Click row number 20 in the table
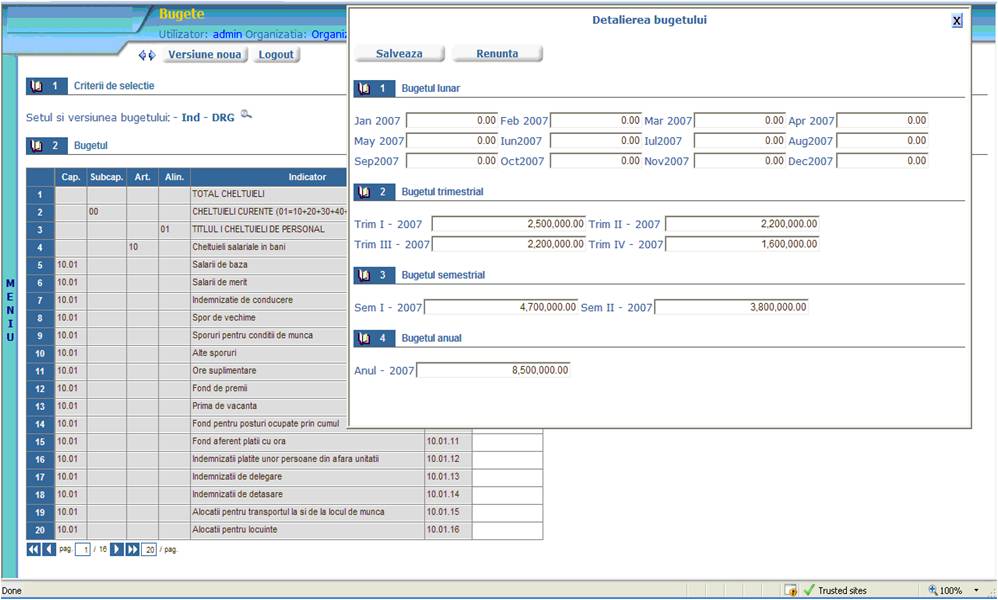The height and width of the screenshot is (600, 998). (40, 530)
